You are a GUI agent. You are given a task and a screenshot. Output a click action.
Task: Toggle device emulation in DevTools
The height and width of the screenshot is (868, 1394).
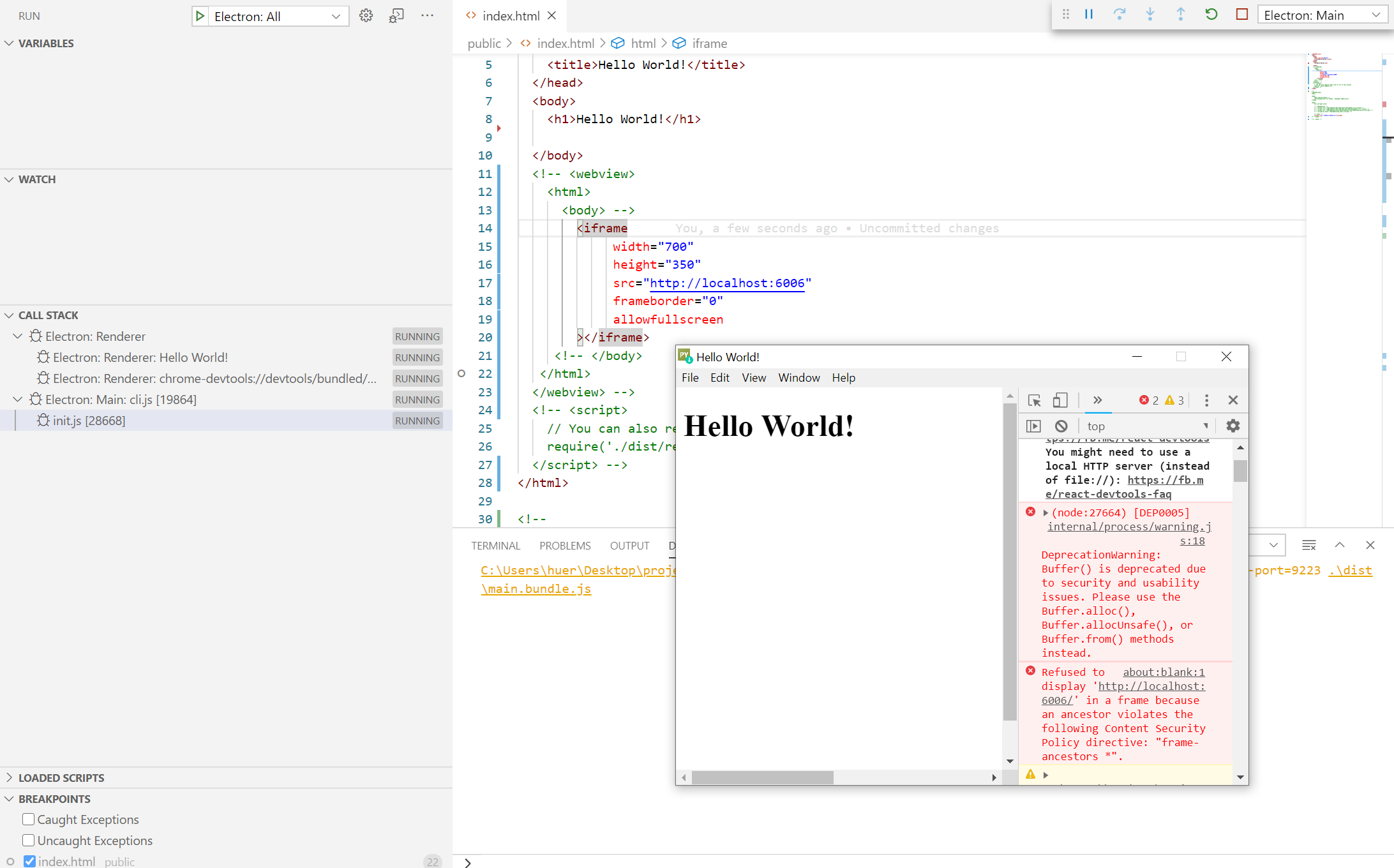(x=1060, y=400)
